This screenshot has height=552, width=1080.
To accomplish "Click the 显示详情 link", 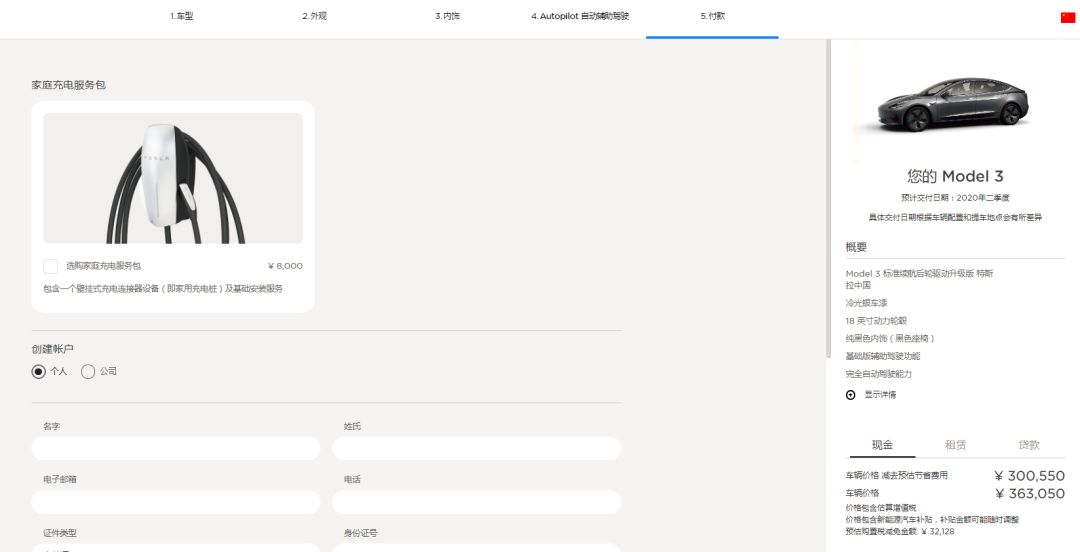I will (x=880, y=395).
